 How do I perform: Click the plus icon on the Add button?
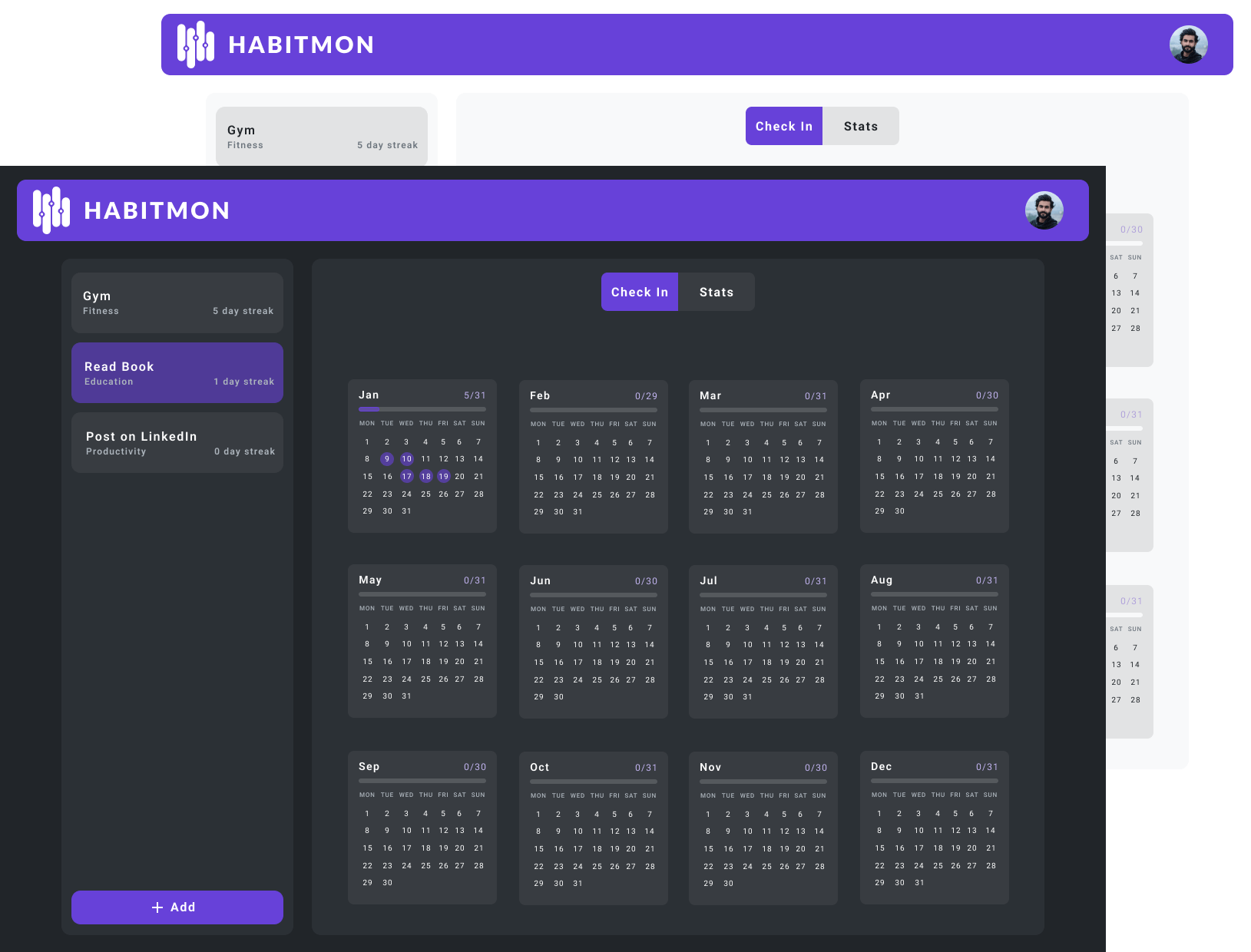pyautogui.click(x=157, y=907)
